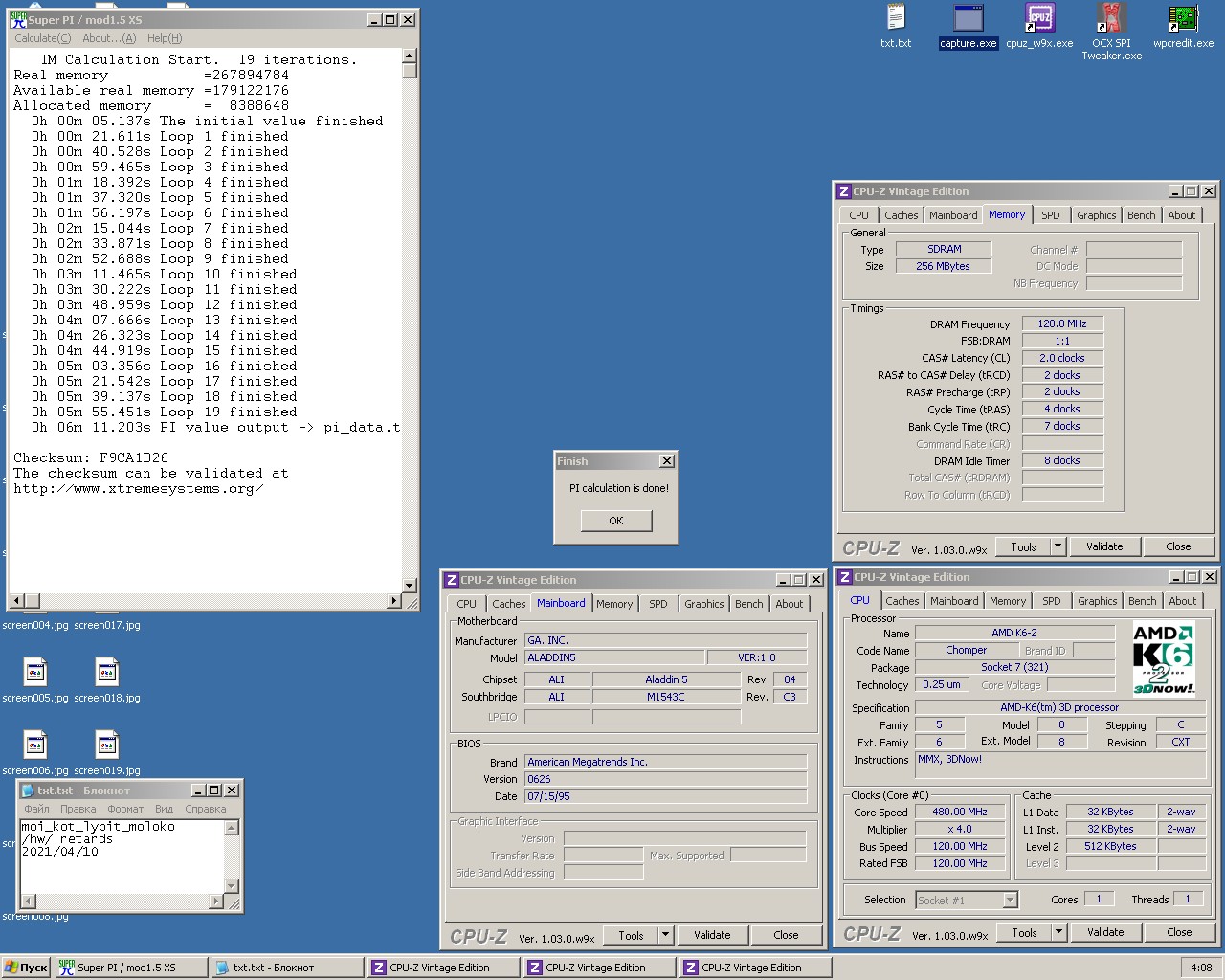Click the ALADDIN5 model field
Screen dimensions: 1225x980
[x=614, y=657]
